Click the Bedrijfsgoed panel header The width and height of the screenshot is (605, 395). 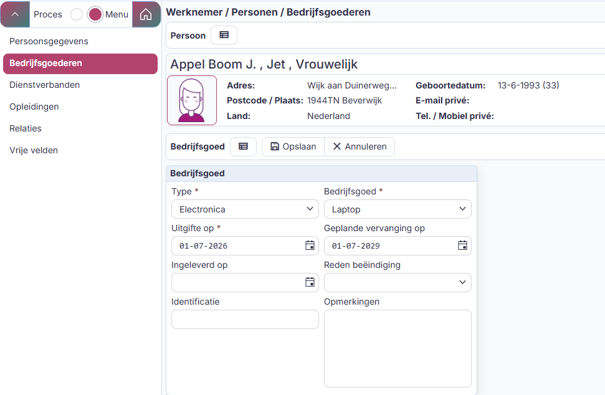321,174
